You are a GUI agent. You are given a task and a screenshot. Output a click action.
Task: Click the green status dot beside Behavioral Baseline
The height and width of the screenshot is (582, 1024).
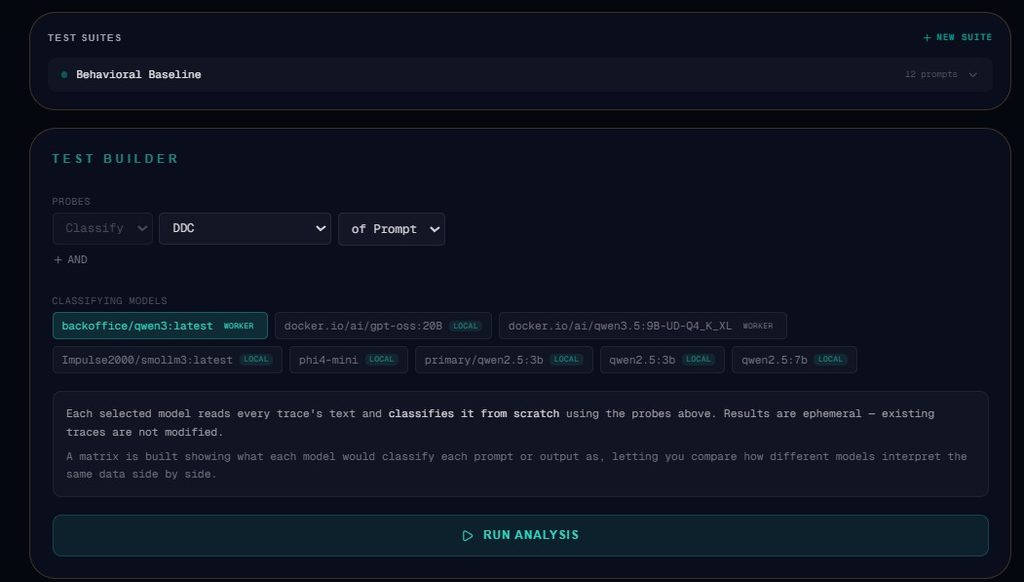pos(64,74)
